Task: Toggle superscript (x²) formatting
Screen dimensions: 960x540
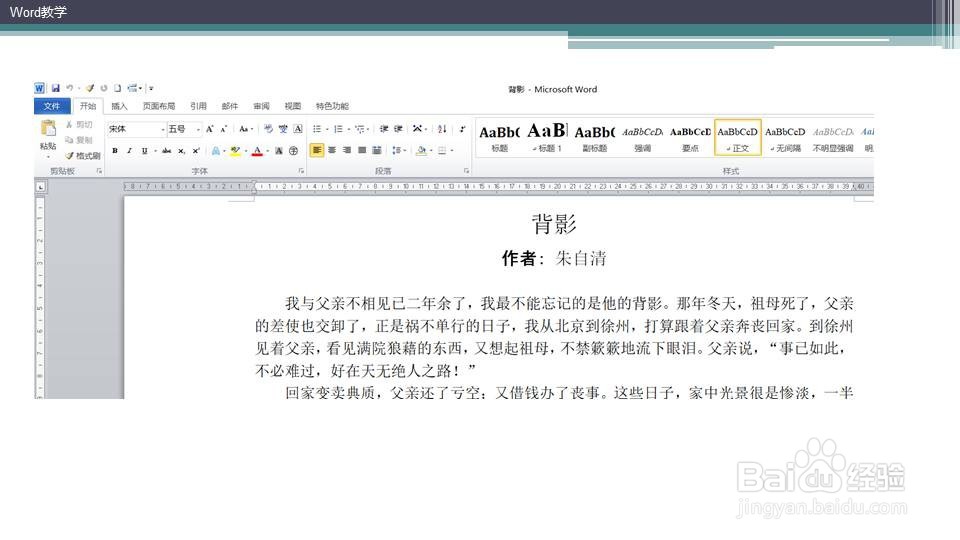Action: (x=196, y=151)
